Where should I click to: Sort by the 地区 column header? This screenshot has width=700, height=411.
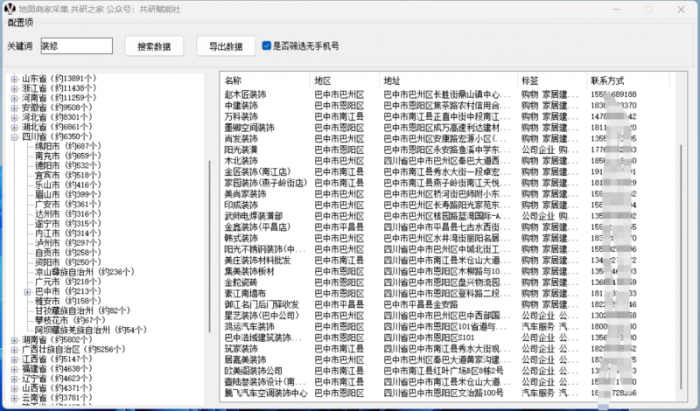pyautogui.click(x=345, y=81)
